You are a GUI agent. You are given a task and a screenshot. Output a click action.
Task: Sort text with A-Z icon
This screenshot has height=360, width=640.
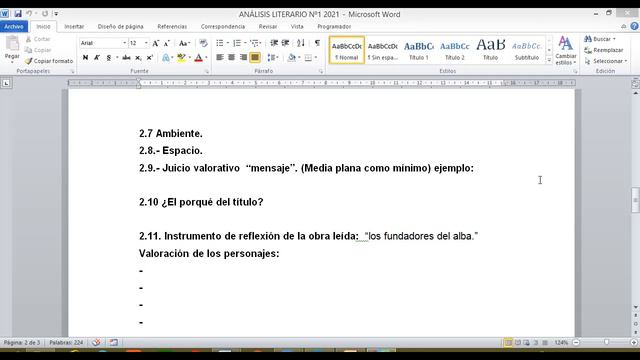point(301,43)
